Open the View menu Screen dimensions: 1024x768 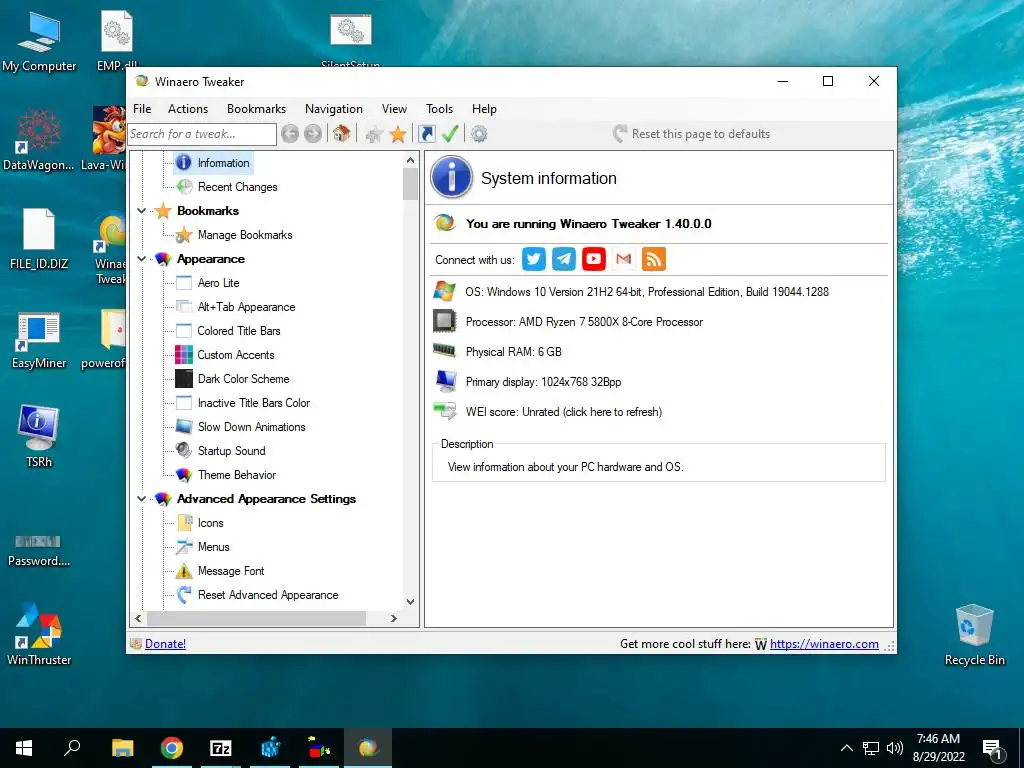coord(394,109)
